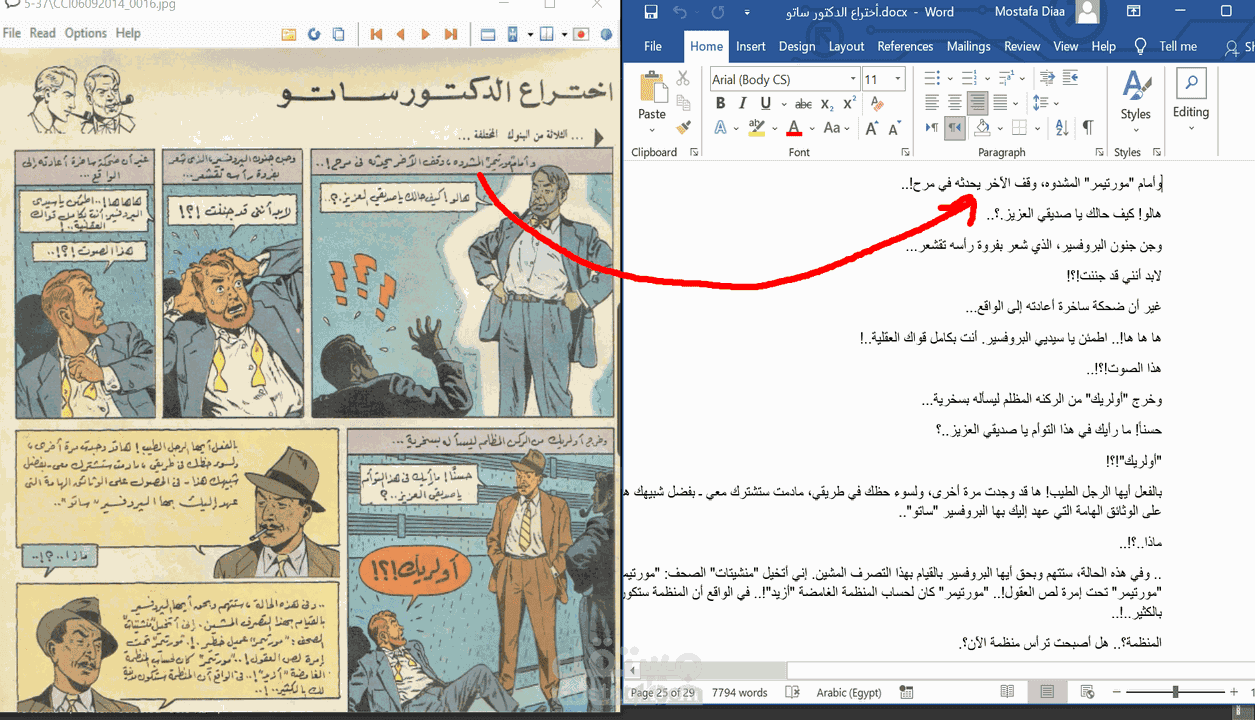The height and width of the screenshot is (720, 1255).
Task: Toggle Strikethrough formatting
Action: 803,104
